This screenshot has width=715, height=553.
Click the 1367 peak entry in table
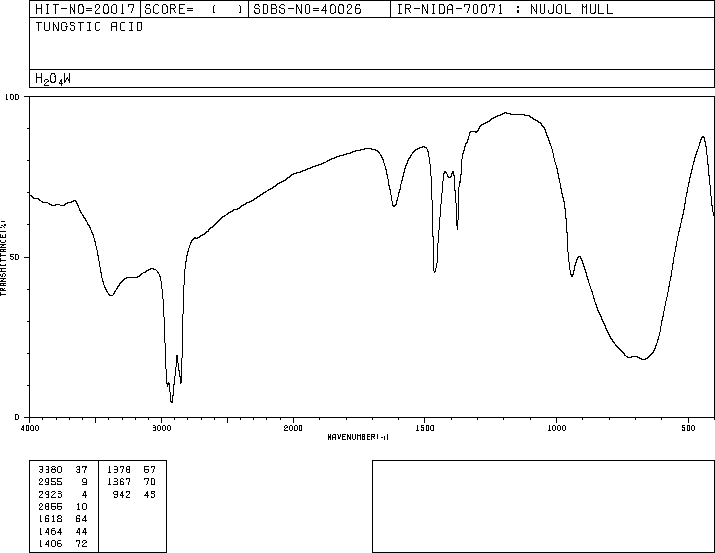[x=119, y=481]
